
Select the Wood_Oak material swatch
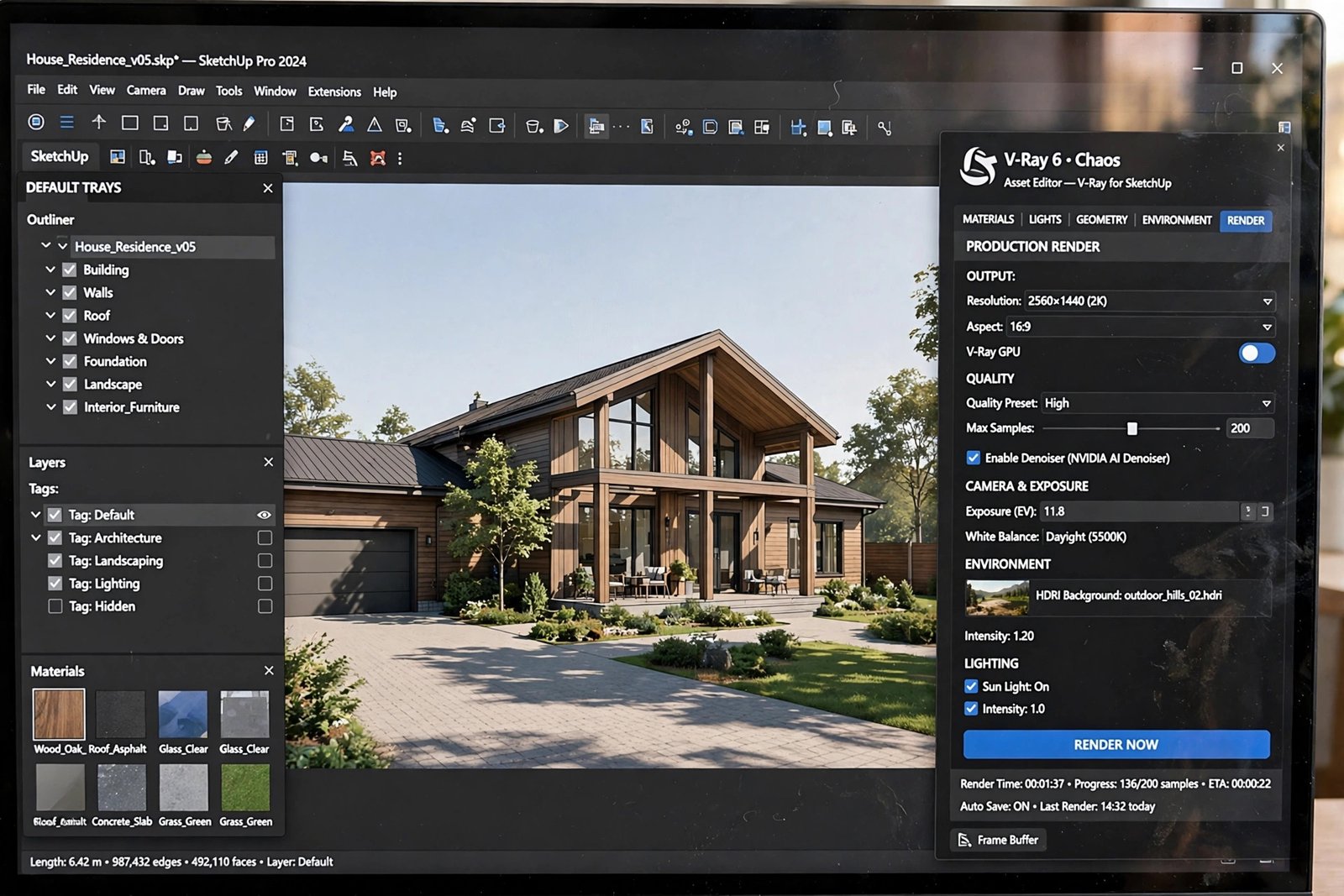tap(59, 714)
